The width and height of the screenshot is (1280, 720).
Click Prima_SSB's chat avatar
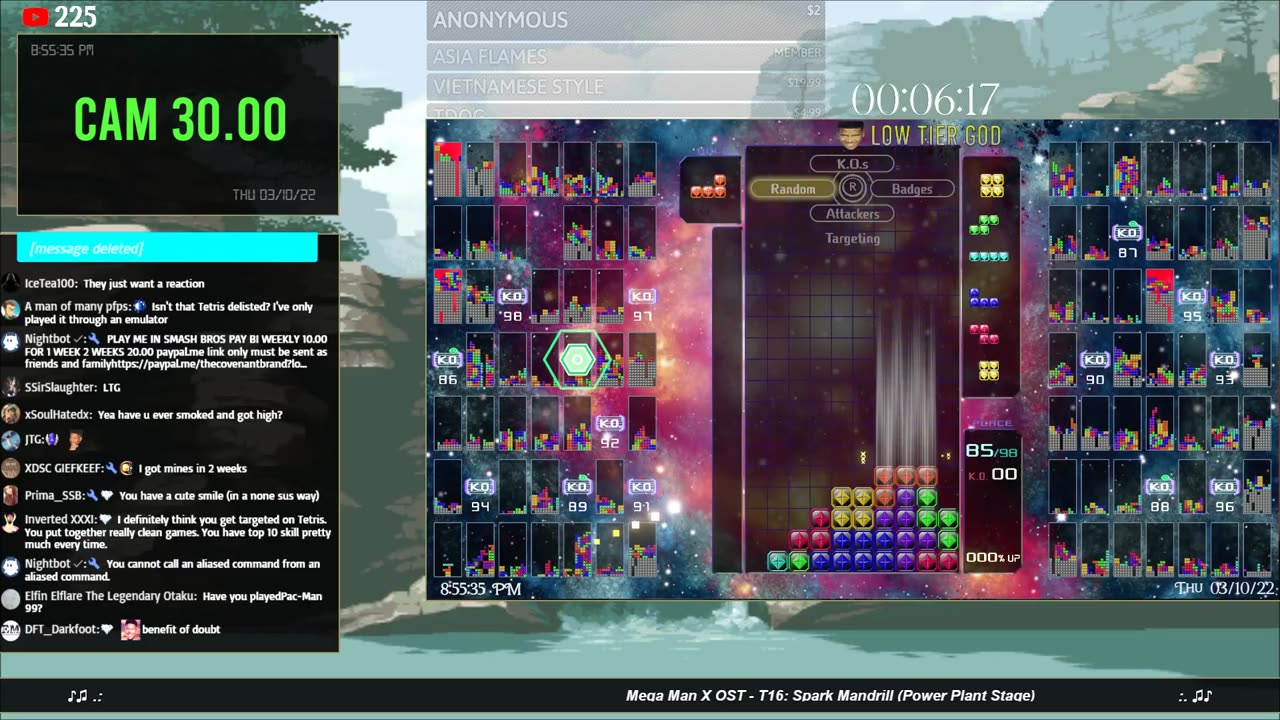10,495
